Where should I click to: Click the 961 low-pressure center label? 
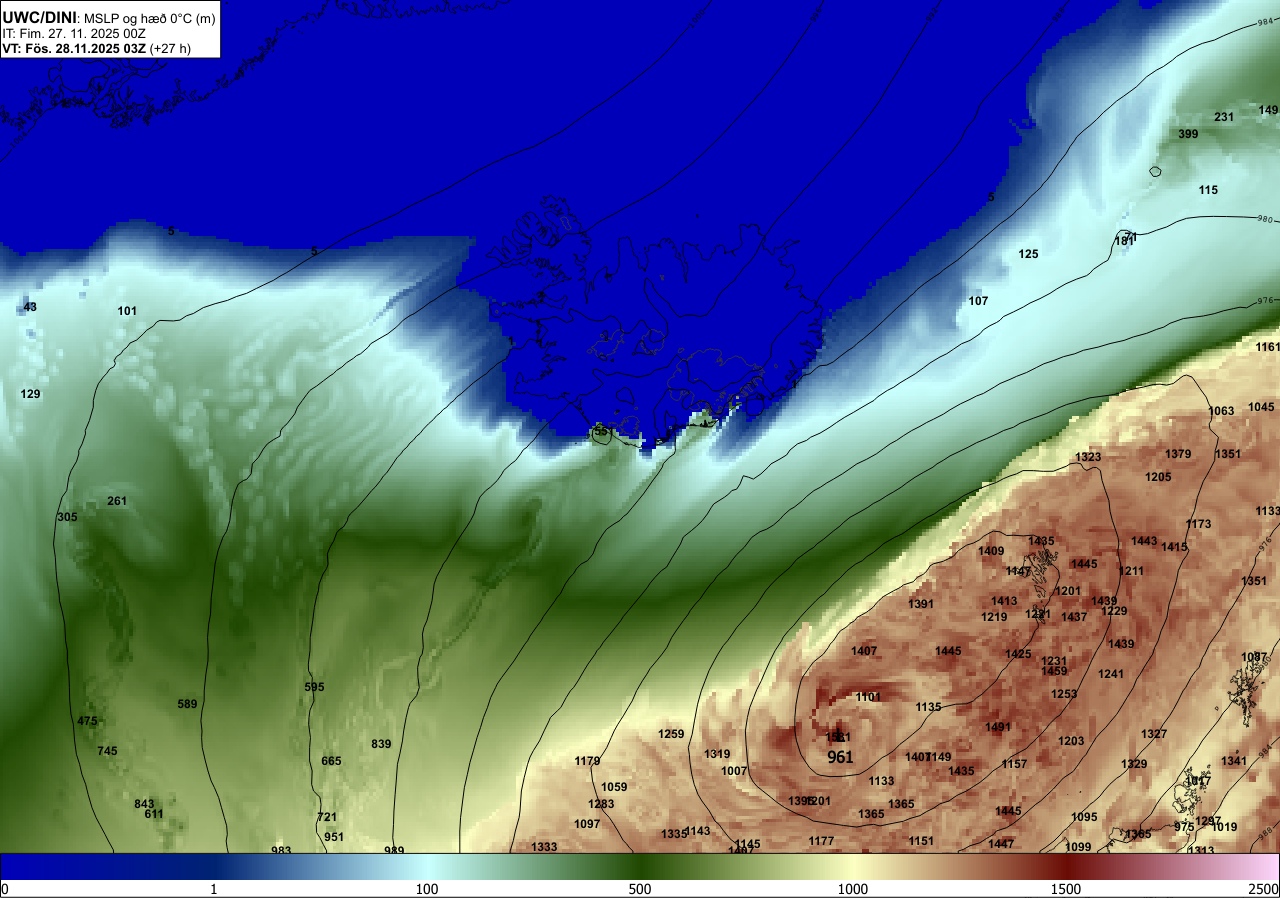pos(841,757)
